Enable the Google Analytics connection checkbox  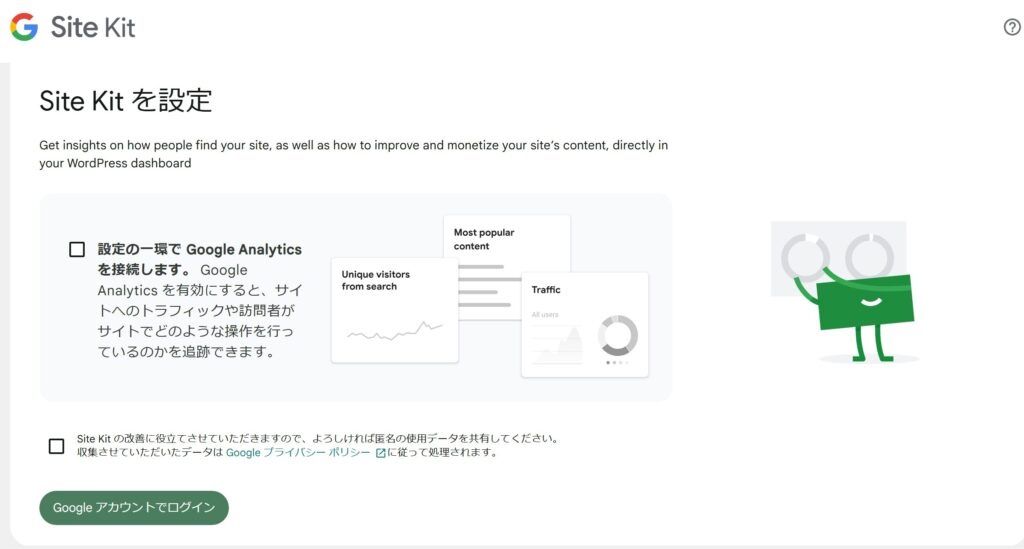click(77, 249)
